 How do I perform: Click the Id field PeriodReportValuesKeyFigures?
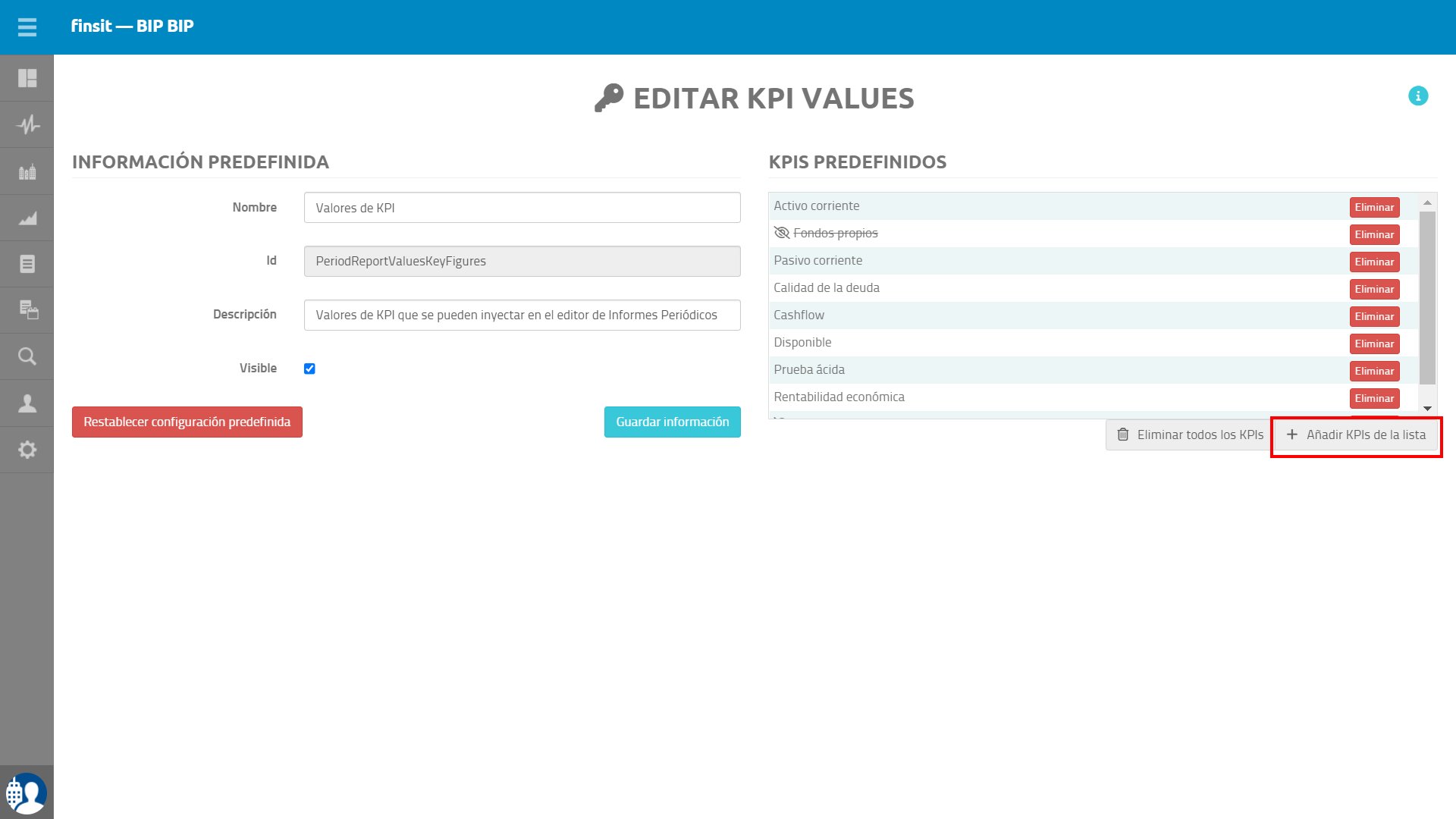point(522,261)
